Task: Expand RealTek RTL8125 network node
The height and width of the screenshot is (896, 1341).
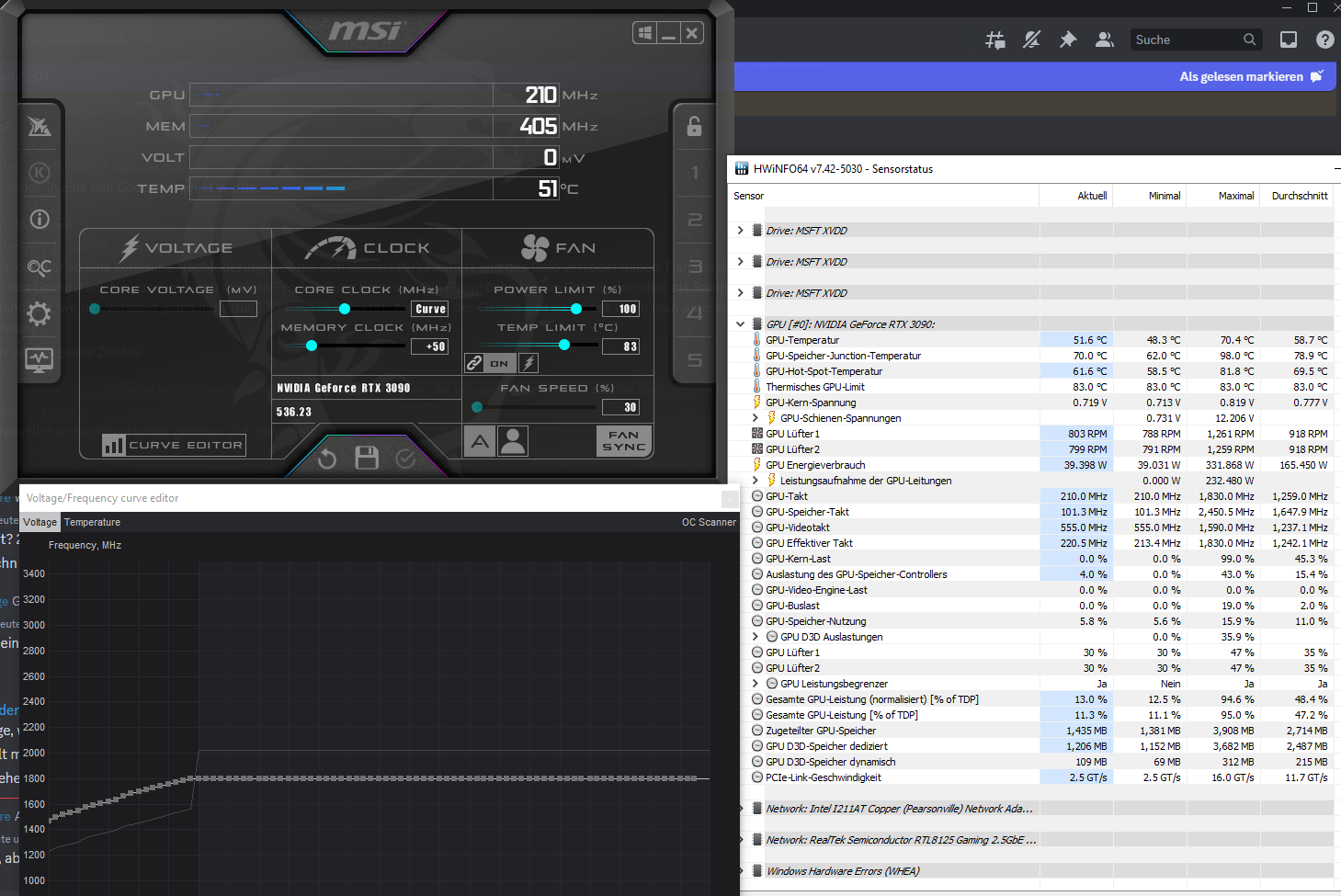Action: pos(741,840)
